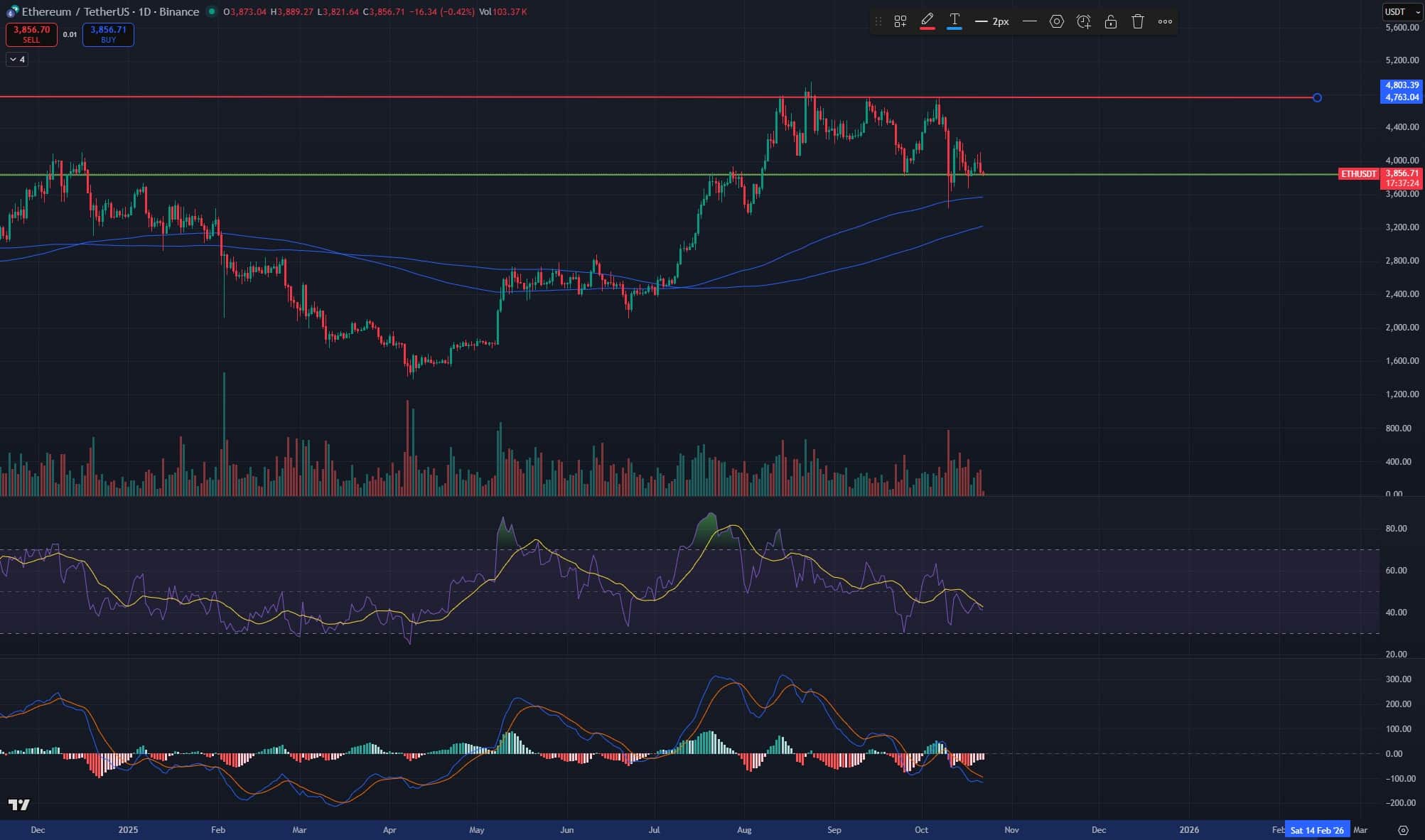
Task: Delete the drawing with trash icon
Action: (1137, 21)
